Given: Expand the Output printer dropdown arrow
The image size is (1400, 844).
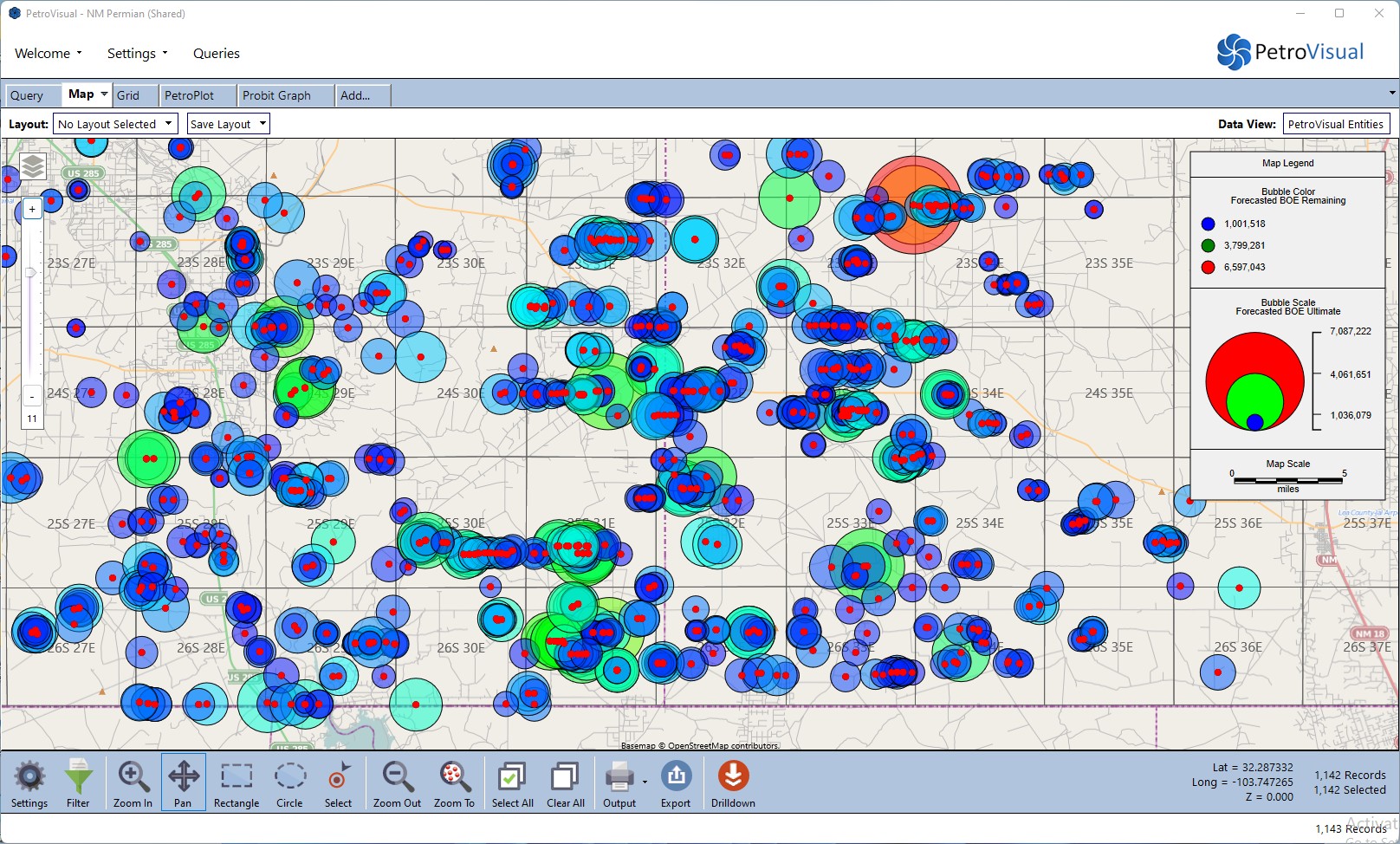Looking at the screenshot, I should [645, 782].
